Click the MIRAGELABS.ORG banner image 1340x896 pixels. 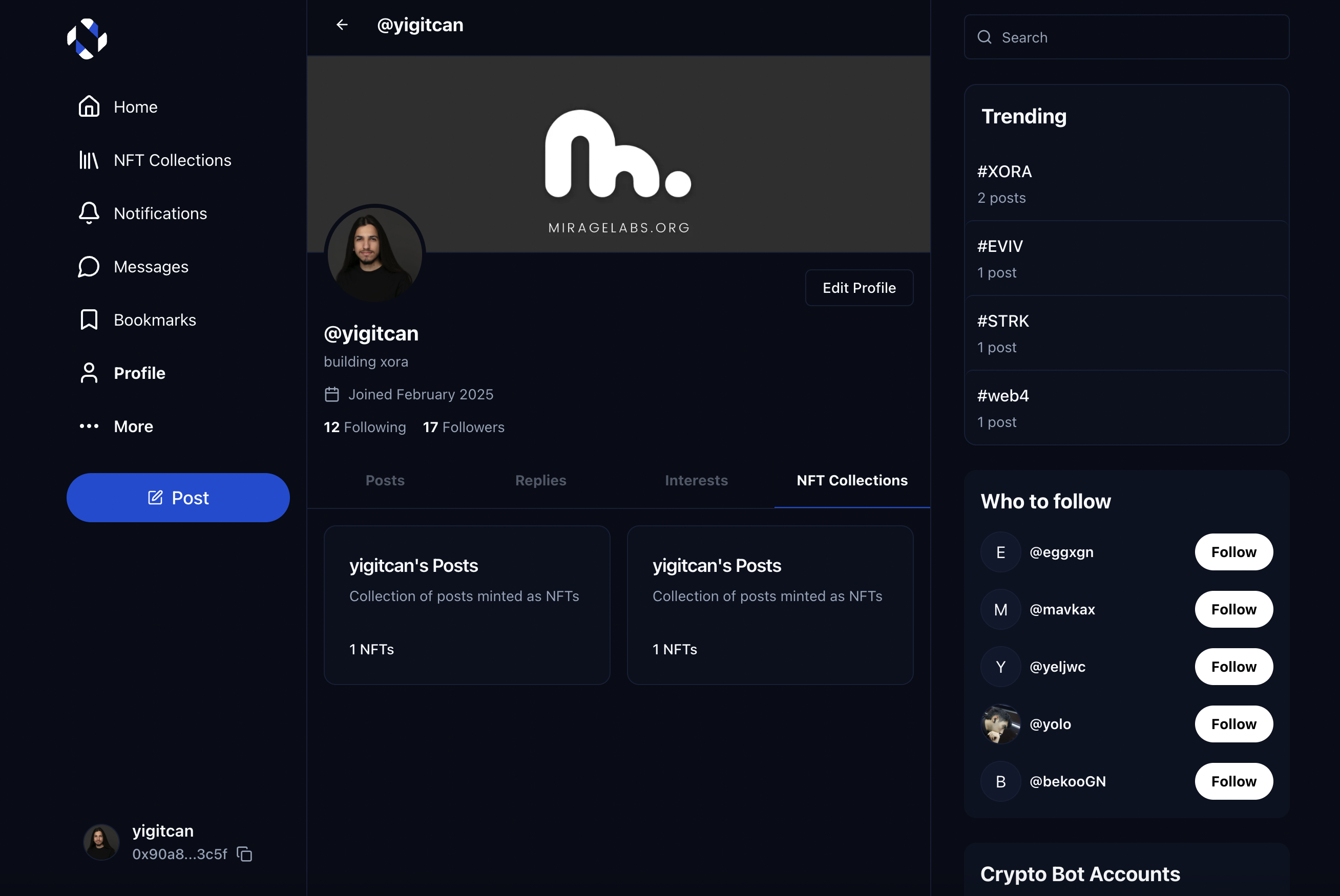coord(619,154)
